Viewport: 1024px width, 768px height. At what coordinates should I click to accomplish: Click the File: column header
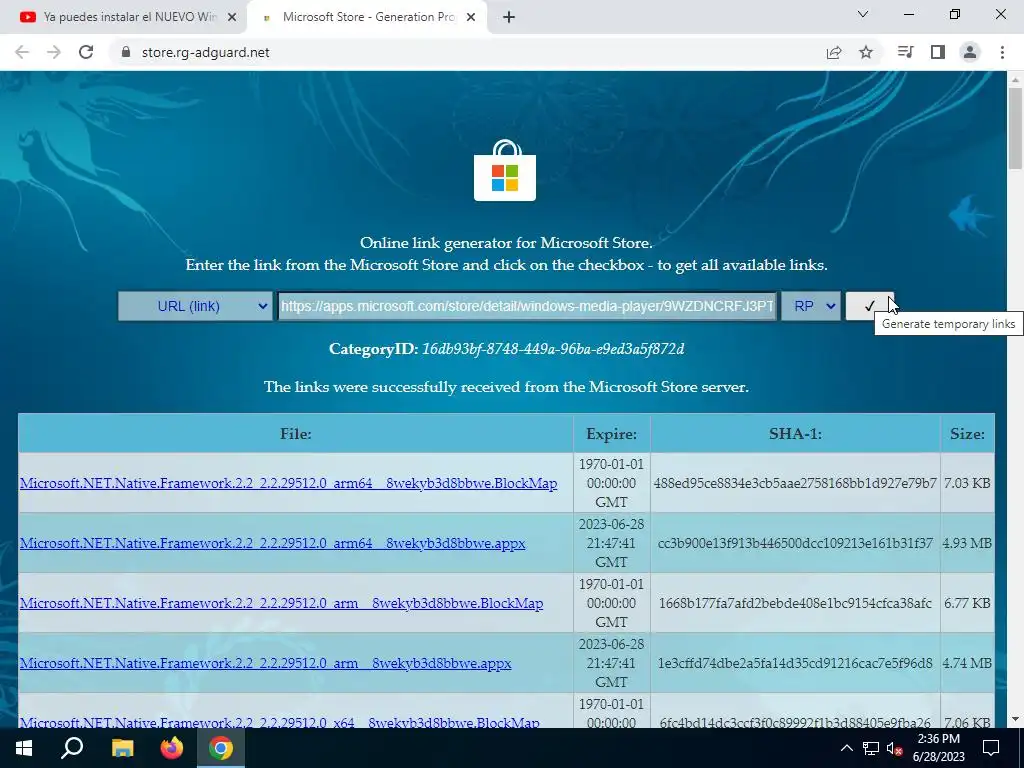pos(296,434)
